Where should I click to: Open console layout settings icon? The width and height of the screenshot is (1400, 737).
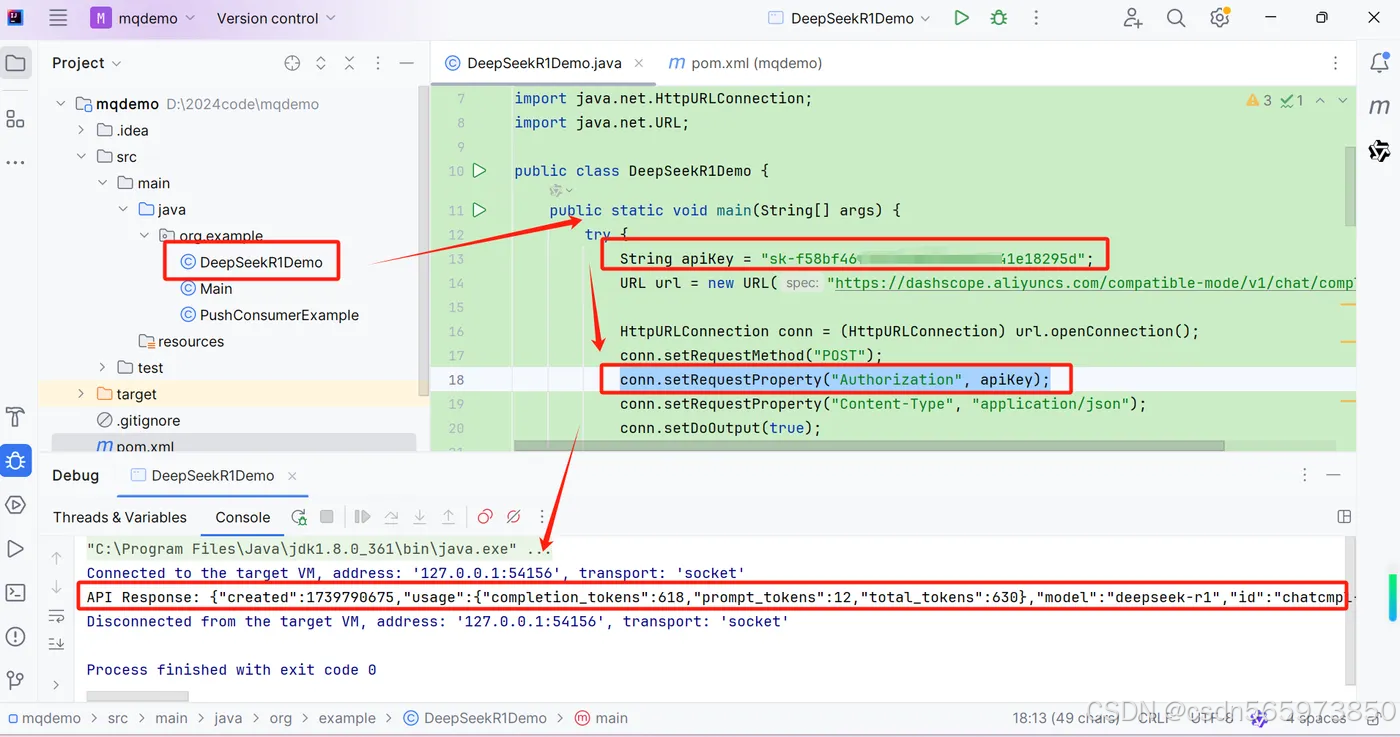(x=1344, y=517)
